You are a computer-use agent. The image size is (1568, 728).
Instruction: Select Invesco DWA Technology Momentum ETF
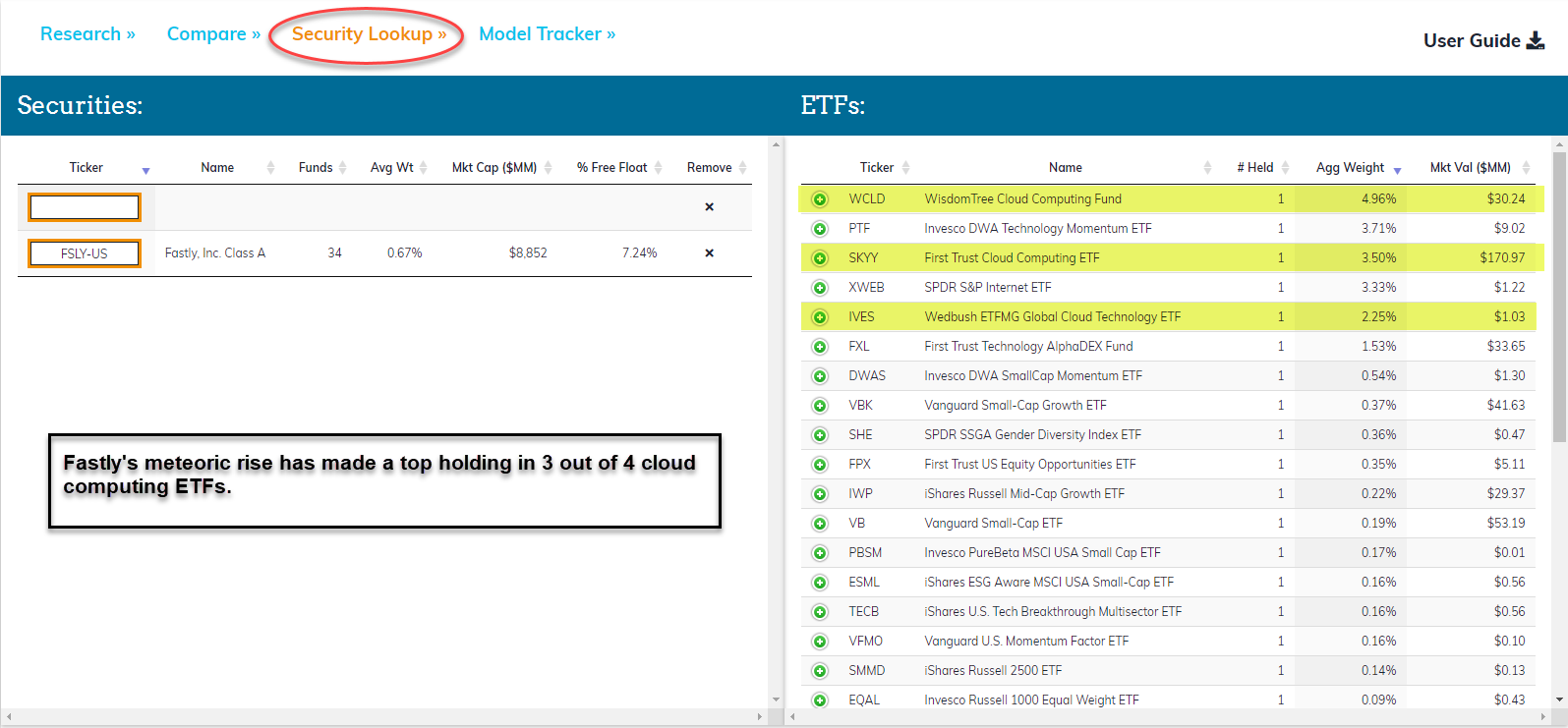1037,229
